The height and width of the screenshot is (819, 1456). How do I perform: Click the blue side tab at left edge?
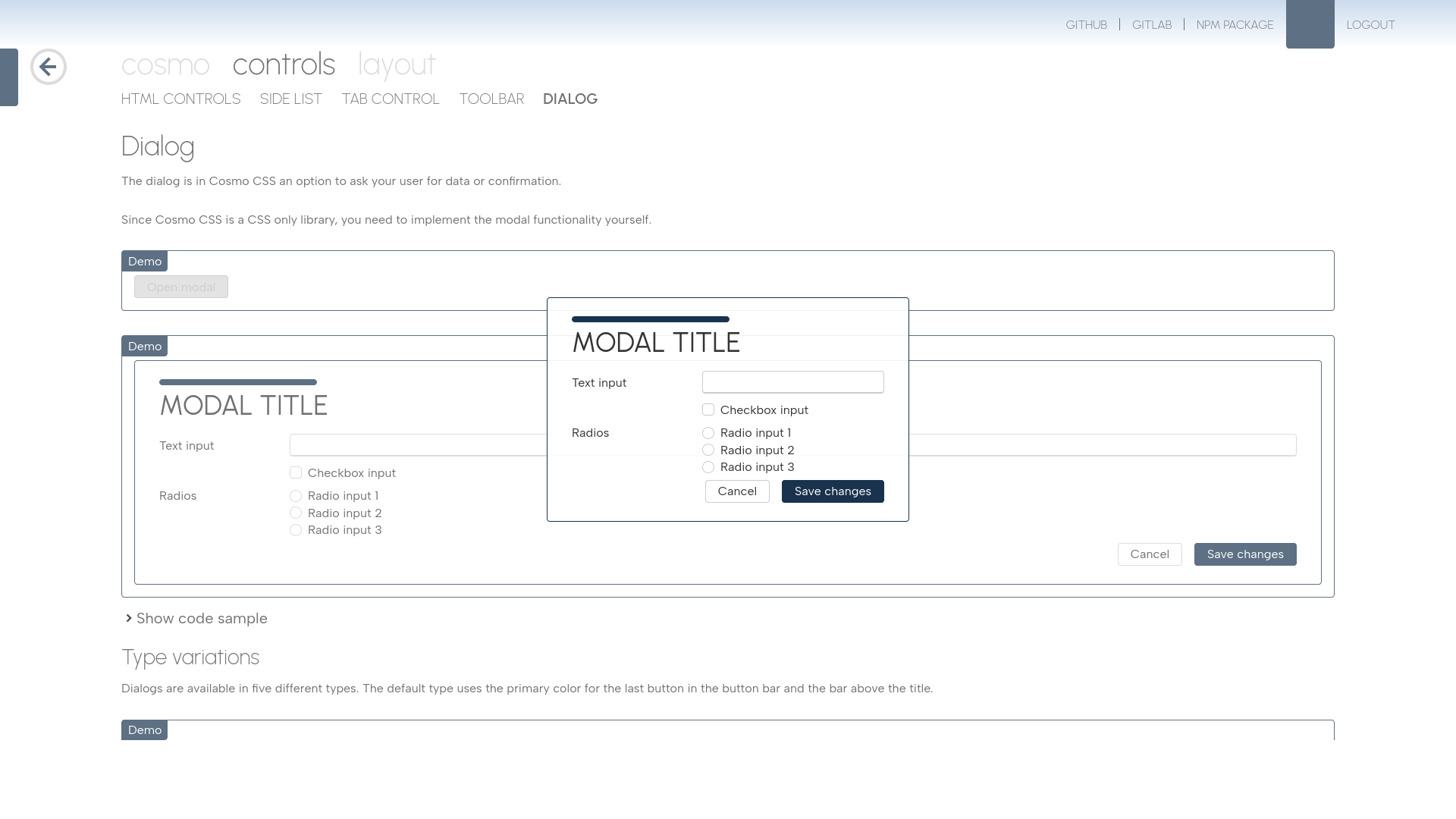coord(9,77)
